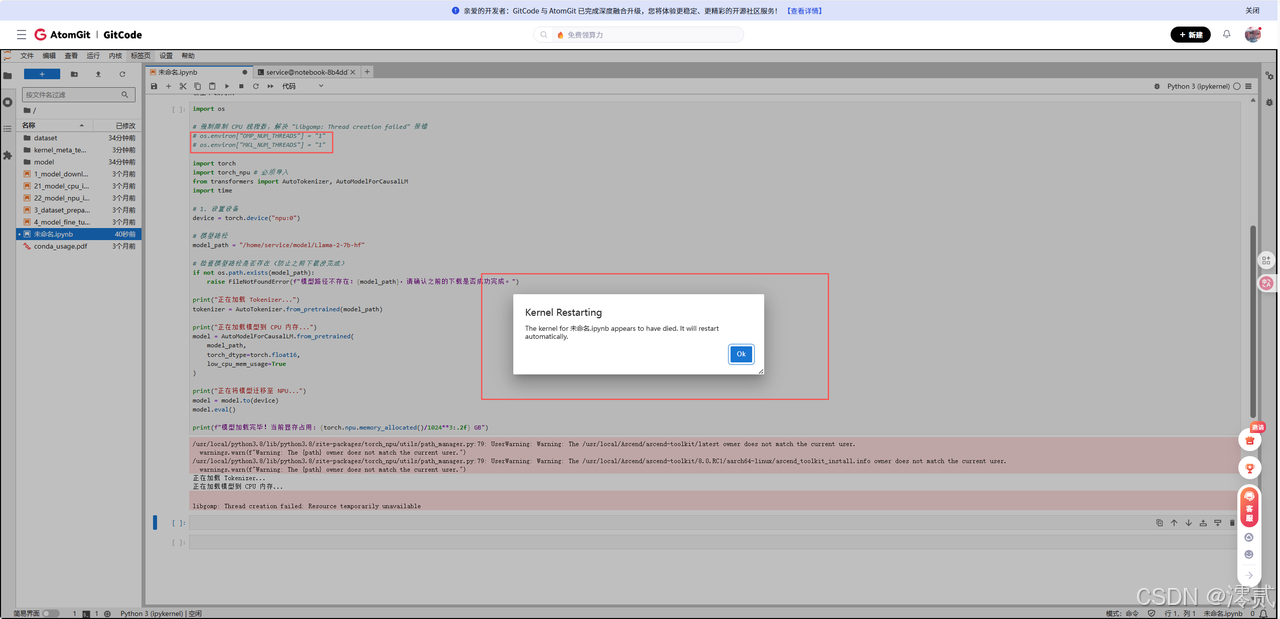This screenshot has height=619, width=1280.
Task: Click the new tab plus button
Action: [367, 72]
